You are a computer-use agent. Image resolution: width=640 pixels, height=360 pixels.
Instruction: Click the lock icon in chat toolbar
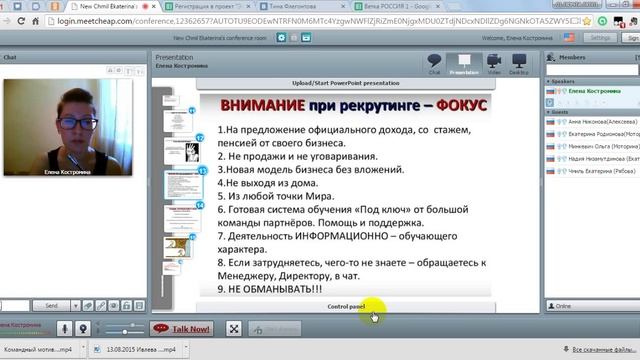coord(127,305)
